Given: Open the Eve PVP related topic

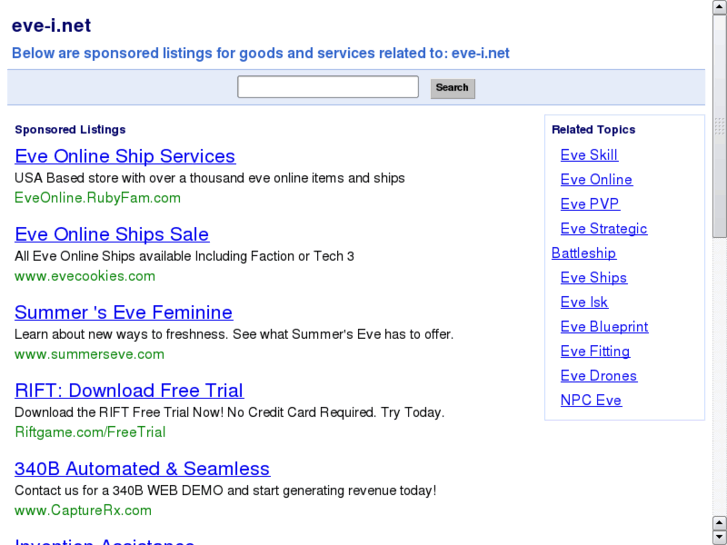Looking at the screenshot, I should pos(590,204).
